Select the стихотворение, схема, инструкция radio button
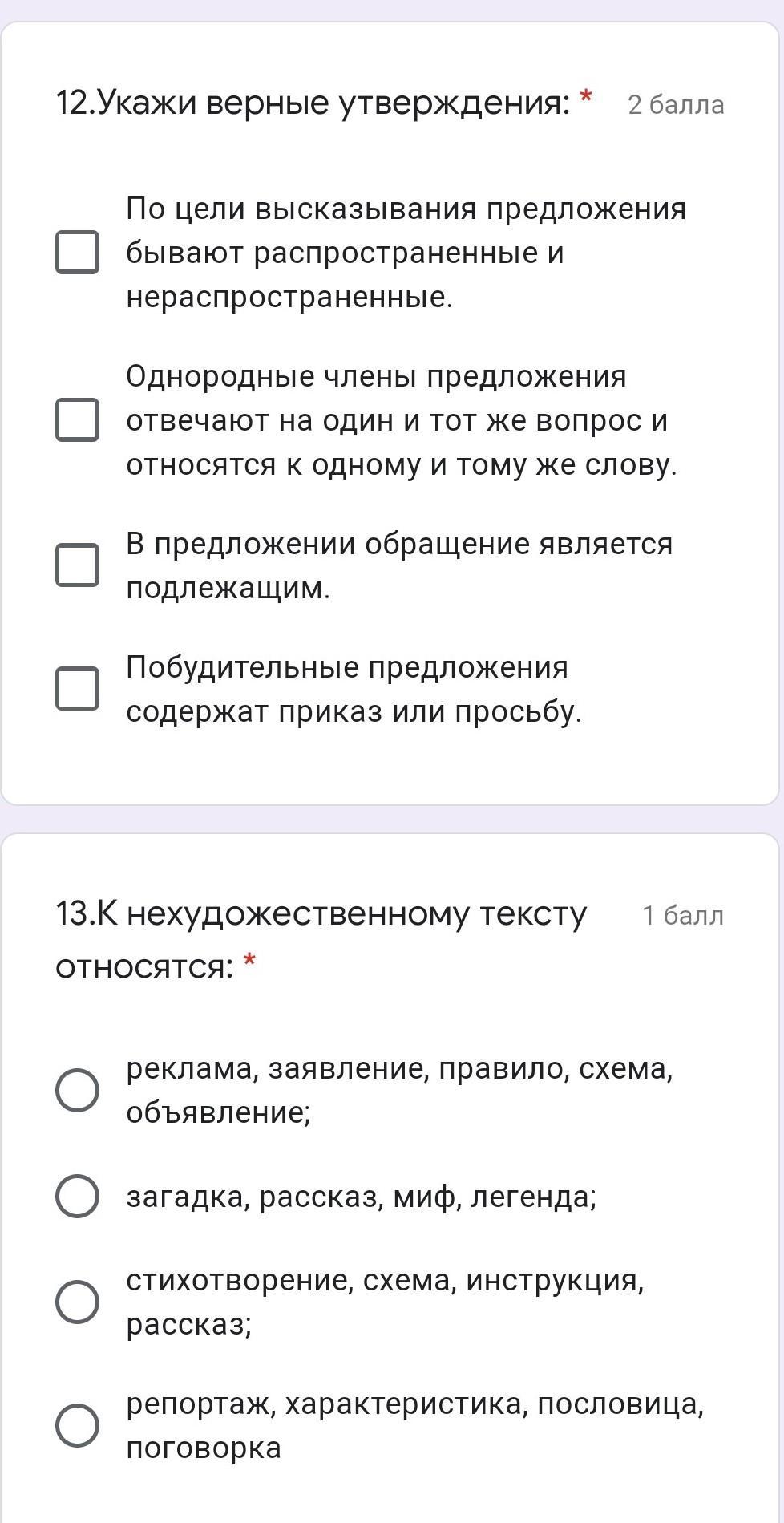This screenshot has width=784, height=1523. (x=77, y=1301)
